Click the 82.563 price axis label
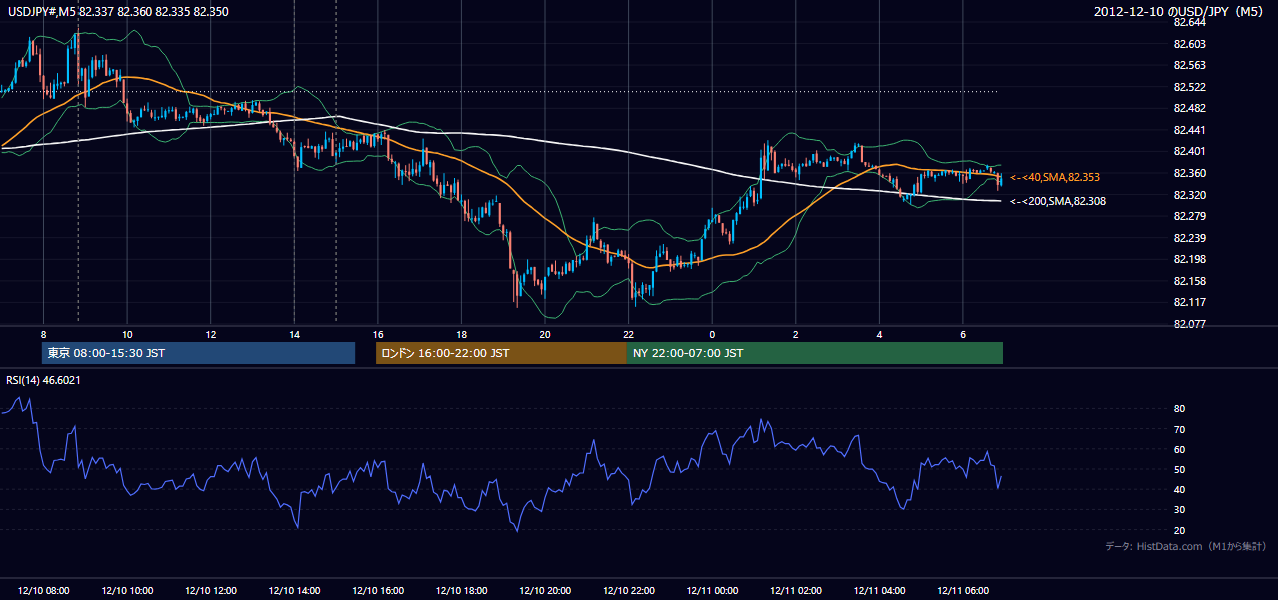 (x=1189, y=65)
